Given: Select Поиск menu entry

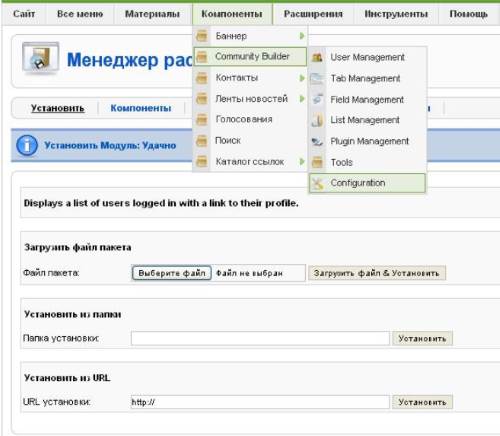Looking at the screenshot, I should [250, 140].
